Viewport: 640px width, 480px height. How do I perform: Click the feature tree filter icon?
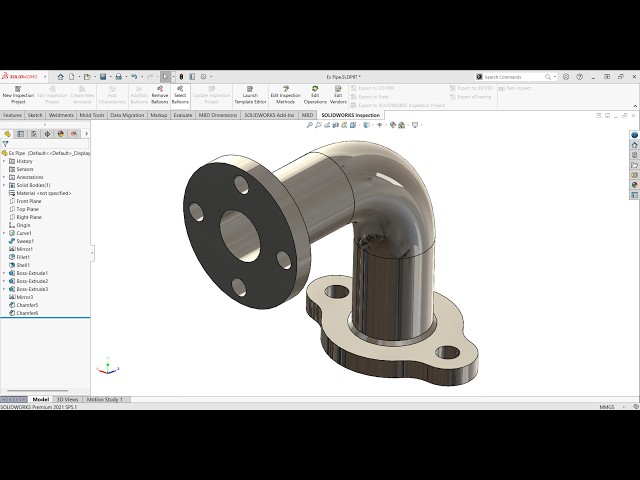(5, 144)
